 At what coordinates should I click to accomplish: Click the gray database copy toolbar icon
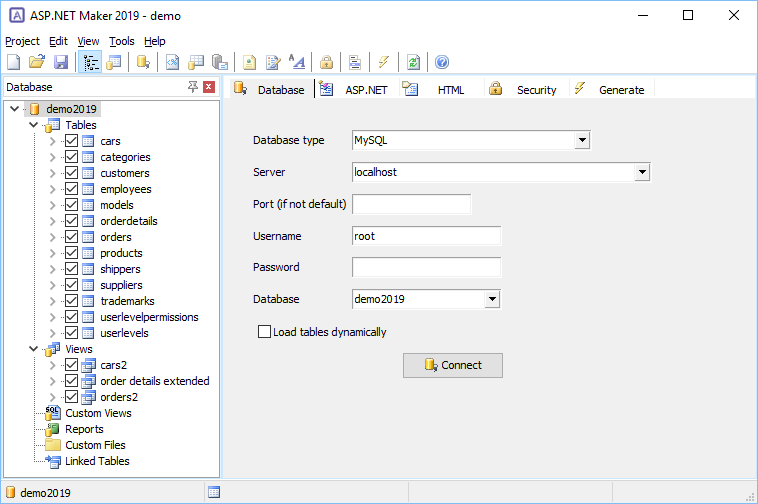click(219, 62)
